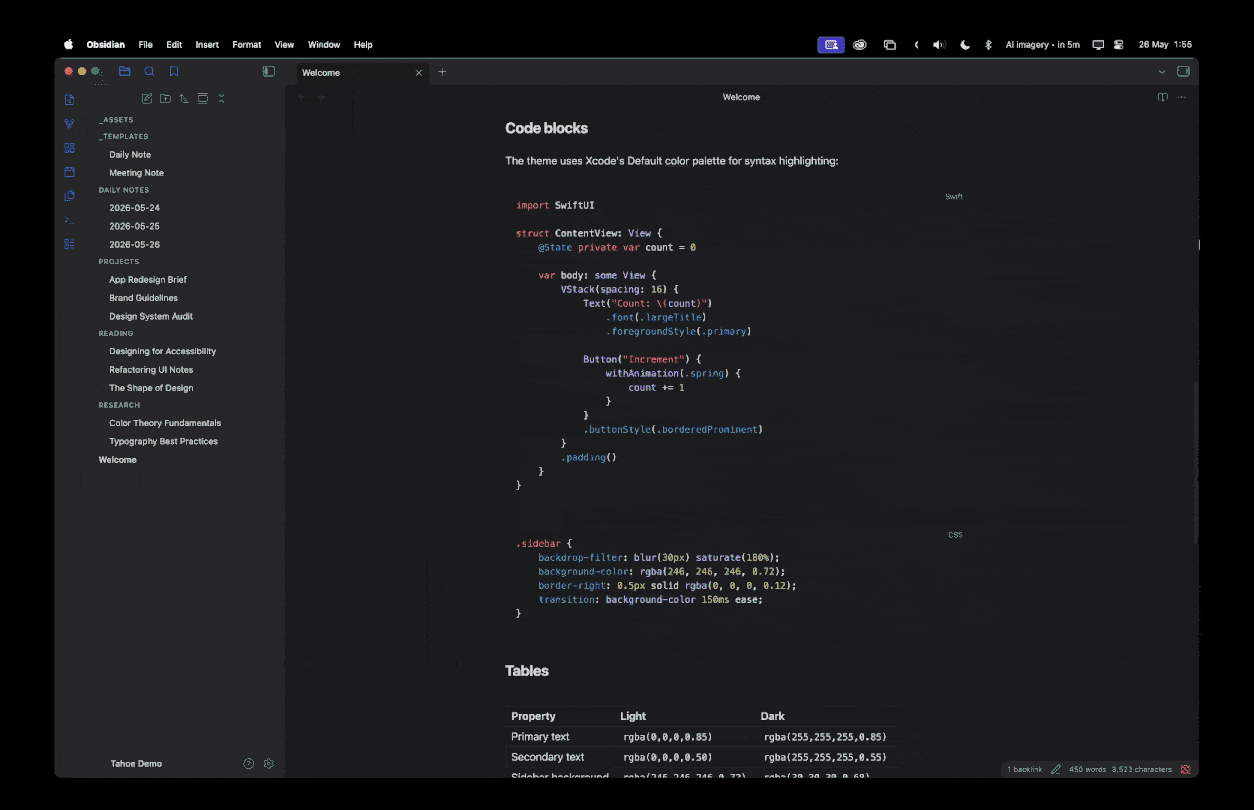Click the Tables heading

(x=527, y=671)
